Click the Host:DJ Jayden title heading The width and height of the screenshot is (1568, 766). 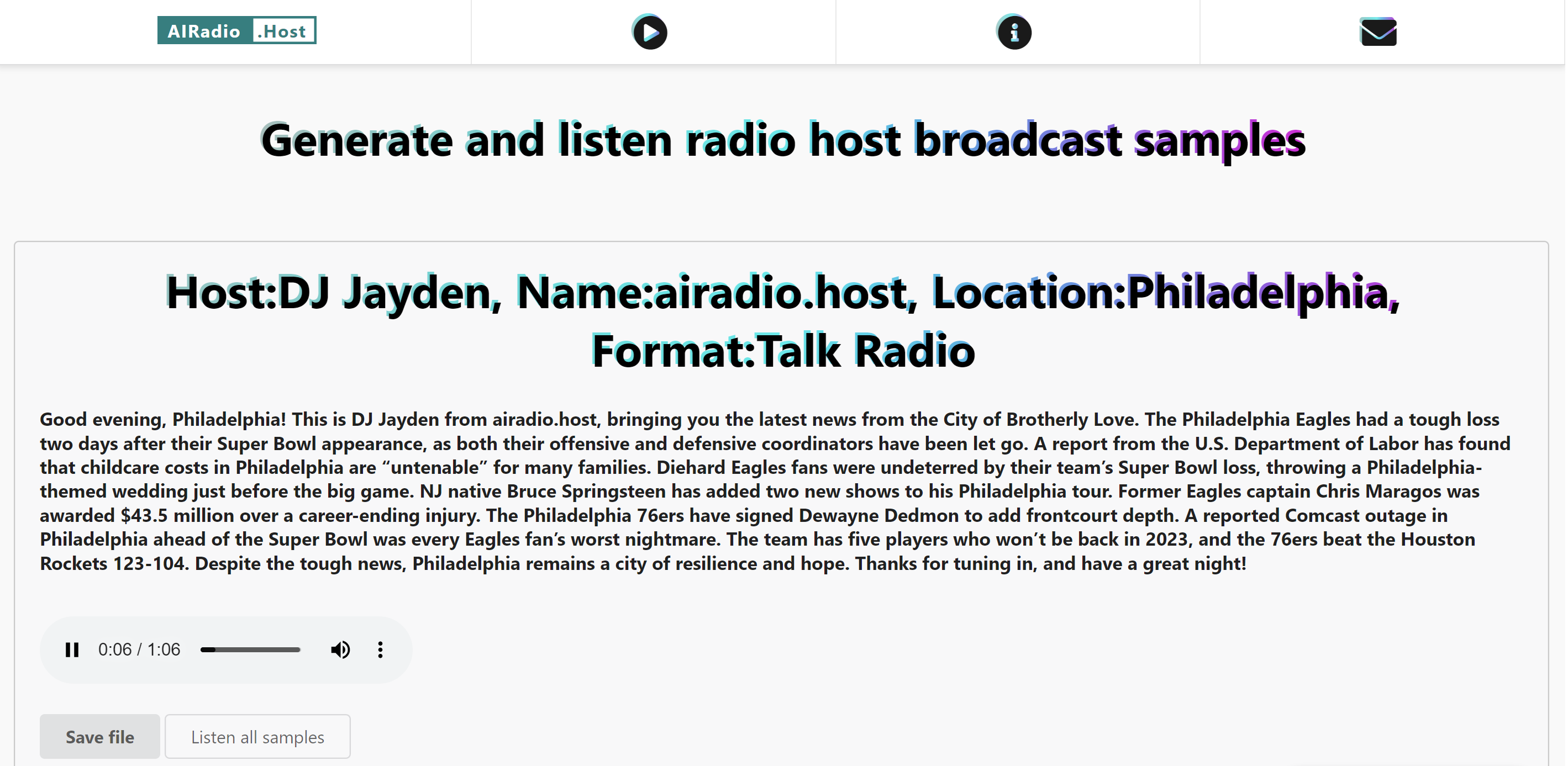click(x=783, y=321)
